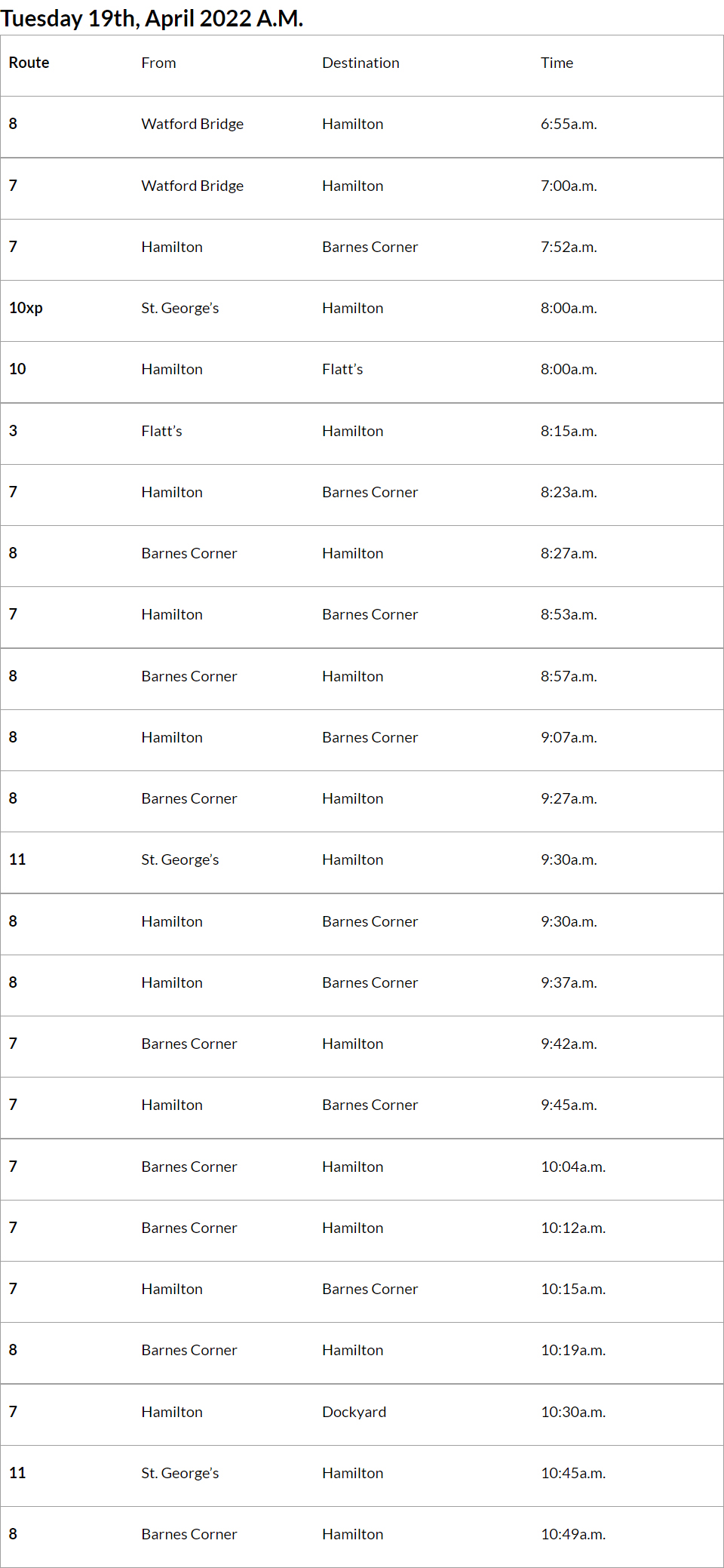Select the 10:04a.m. time cell
This screenshot has height=1568, width=724.
tap(573, 1167)
